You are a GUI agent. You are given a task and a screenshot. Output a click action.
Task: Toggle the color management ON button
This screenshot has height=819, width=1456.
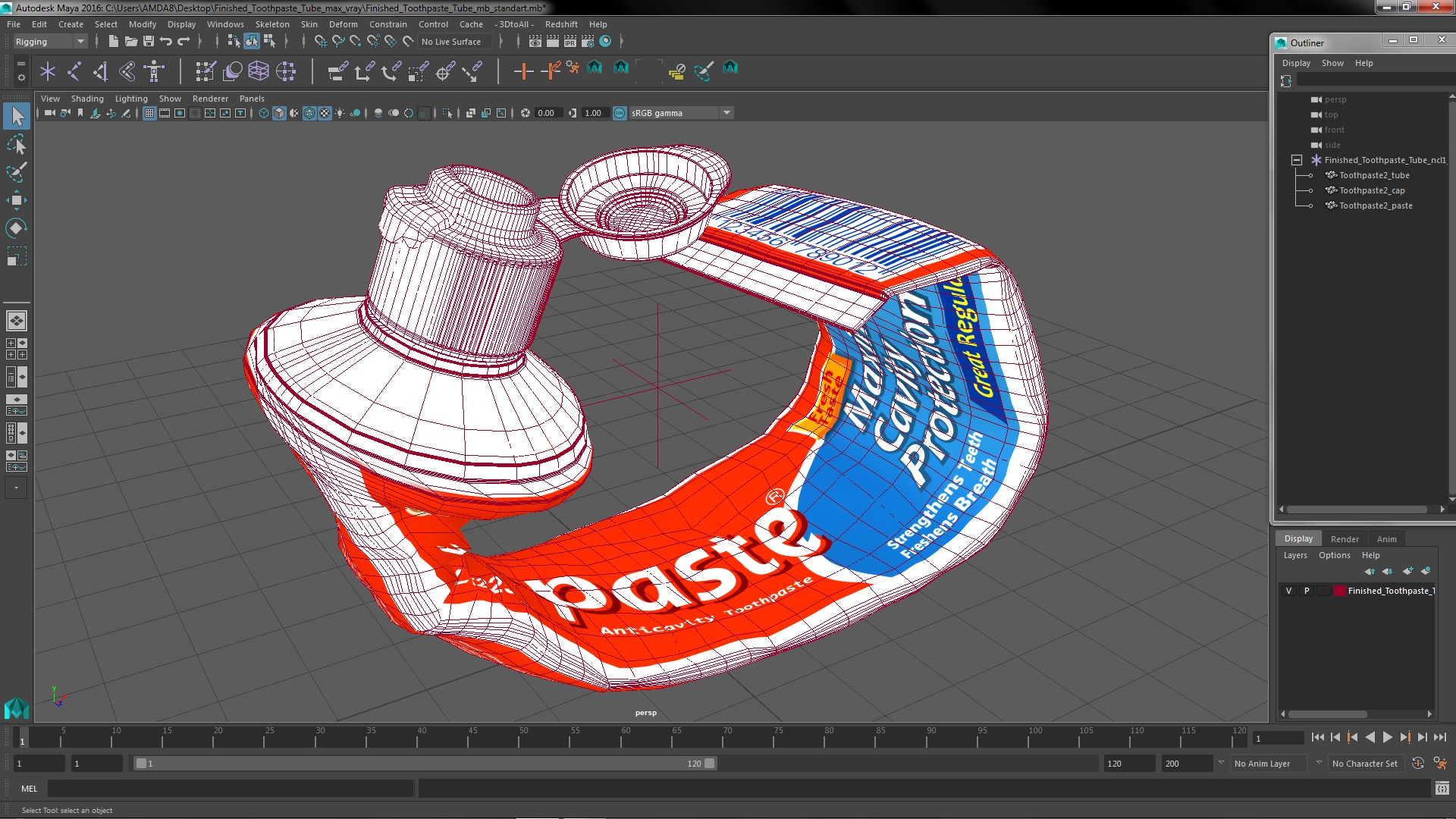pos(620,113)
